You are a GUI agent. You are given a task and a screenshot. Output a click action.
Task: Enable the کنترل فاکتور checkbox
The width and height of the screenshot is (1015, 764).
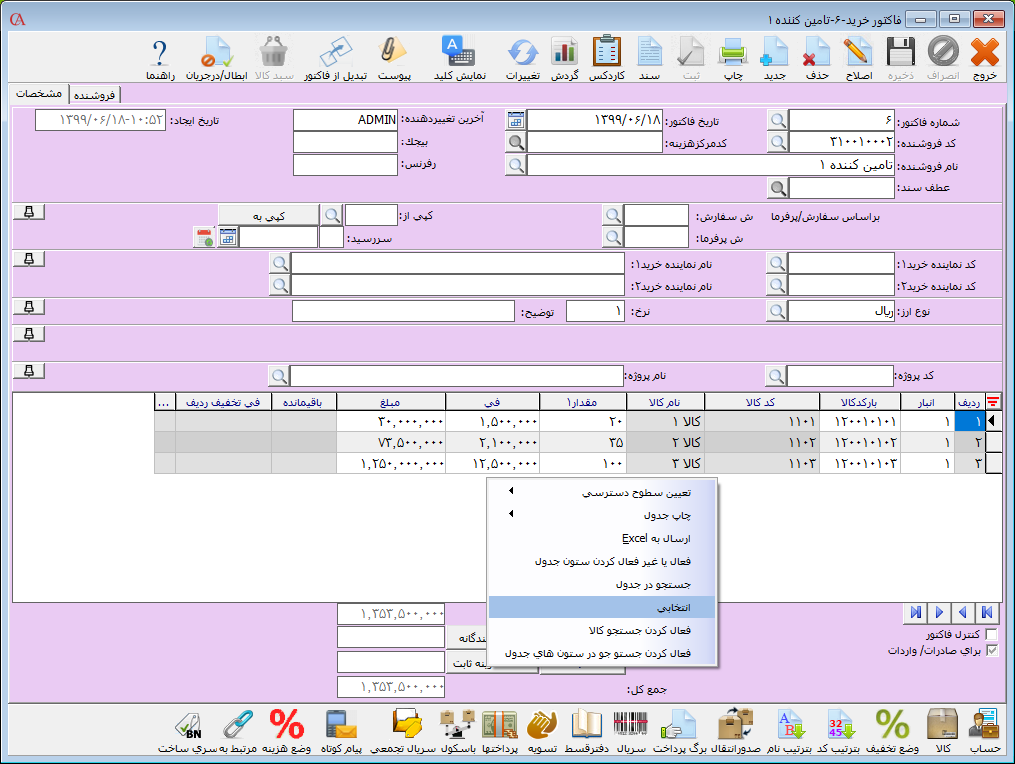[x=992, y=635]
